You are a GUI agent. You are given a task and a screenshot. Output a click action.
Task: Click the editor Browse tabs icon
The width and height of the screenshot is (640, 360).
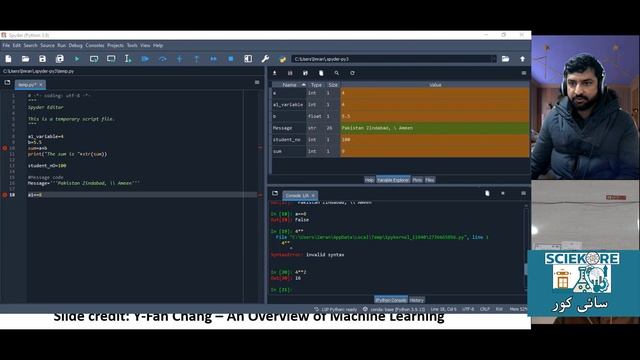[7, 83]
